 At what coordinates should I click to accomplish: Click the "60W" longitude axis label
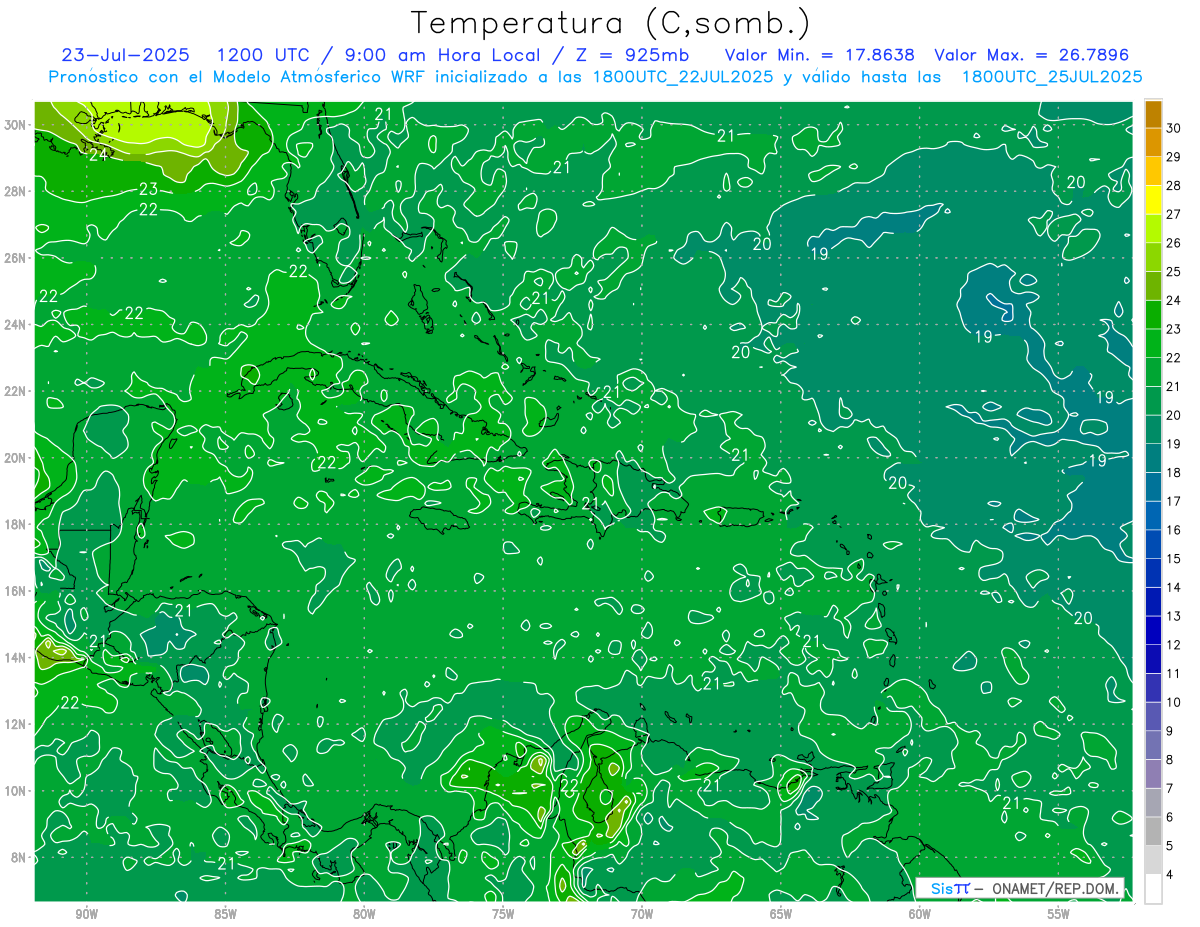click(920, 914)
